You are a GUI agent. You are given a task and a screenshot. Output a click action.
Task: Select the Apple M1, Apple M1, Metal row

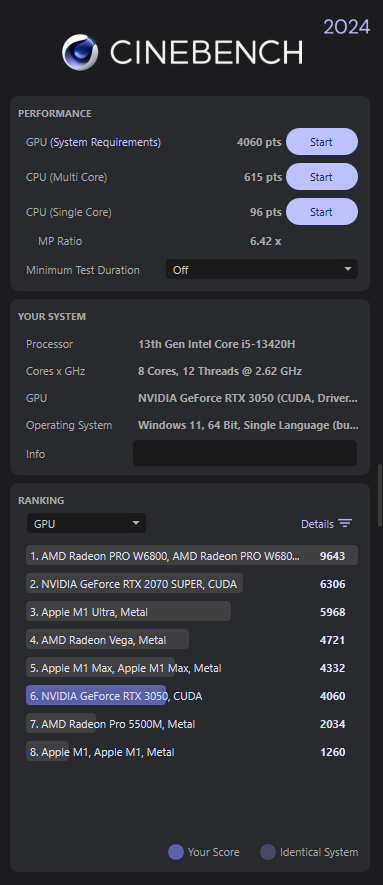pyautogui.click(x=192, y=752)
